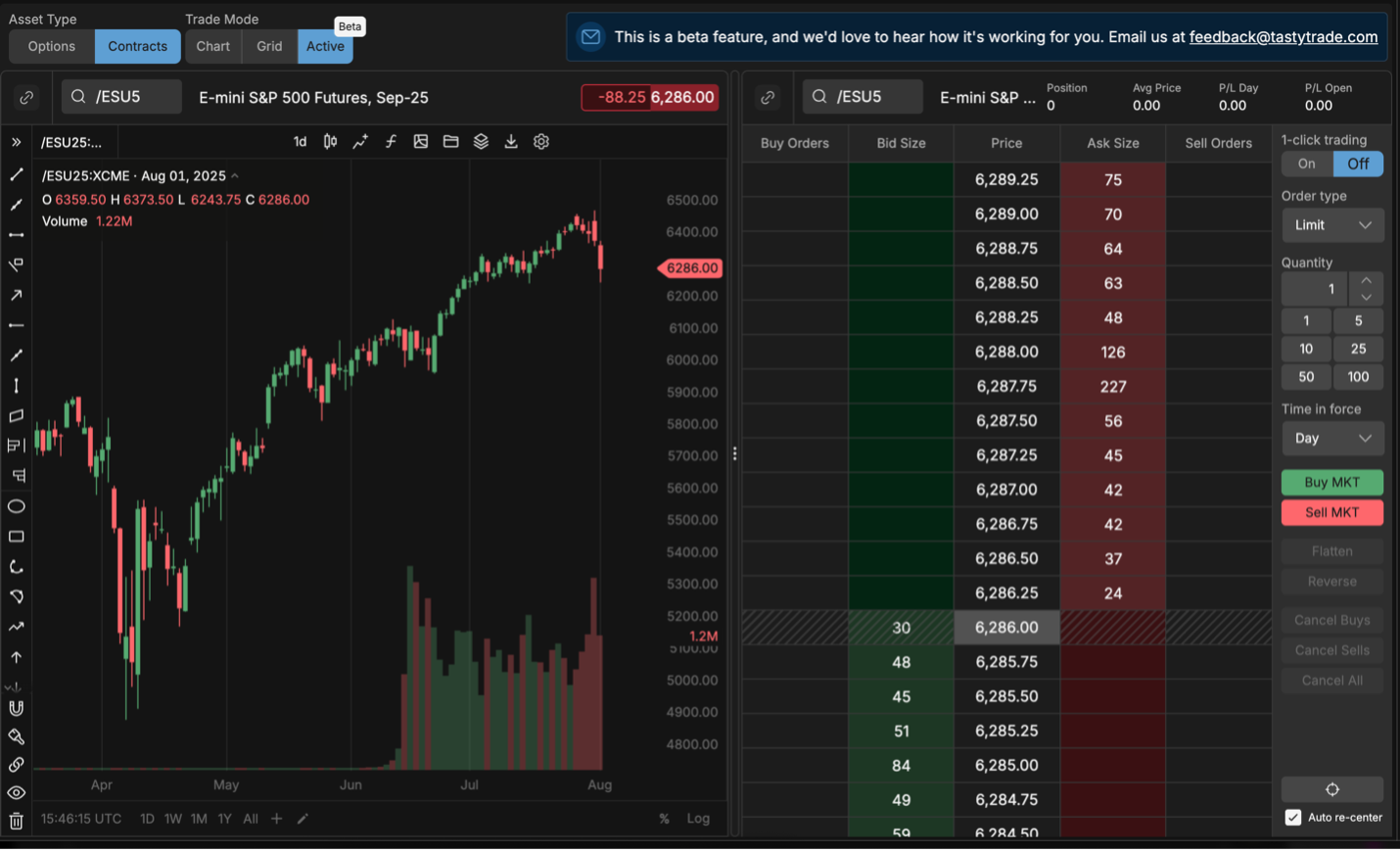Open the chart settings gear
This screenshot has height=852, width=1400.
click(541, 141)
